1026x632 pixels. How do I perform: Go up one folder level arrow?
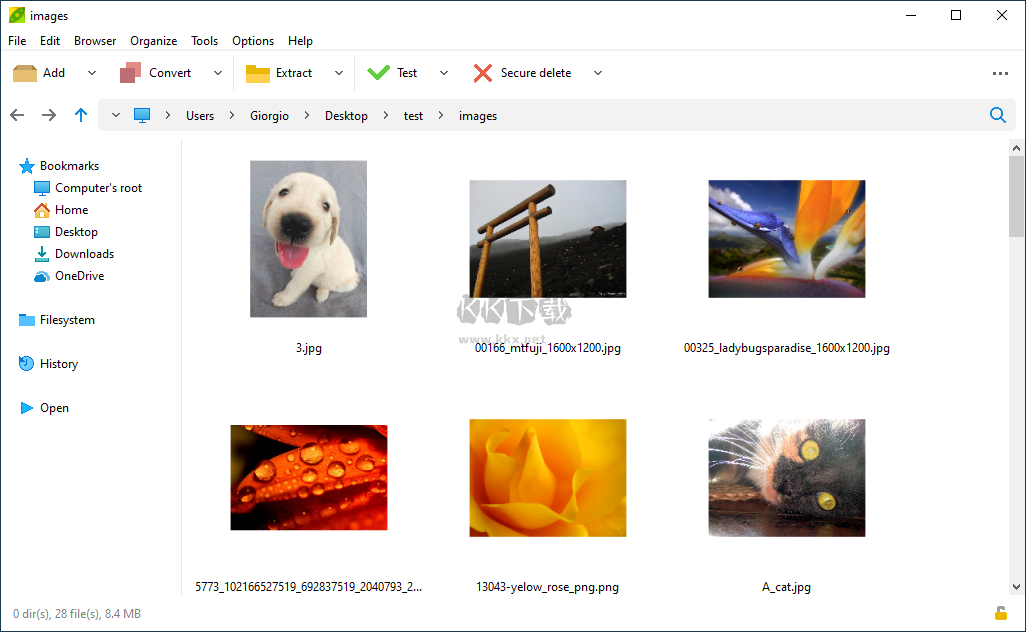click(81, 116)
